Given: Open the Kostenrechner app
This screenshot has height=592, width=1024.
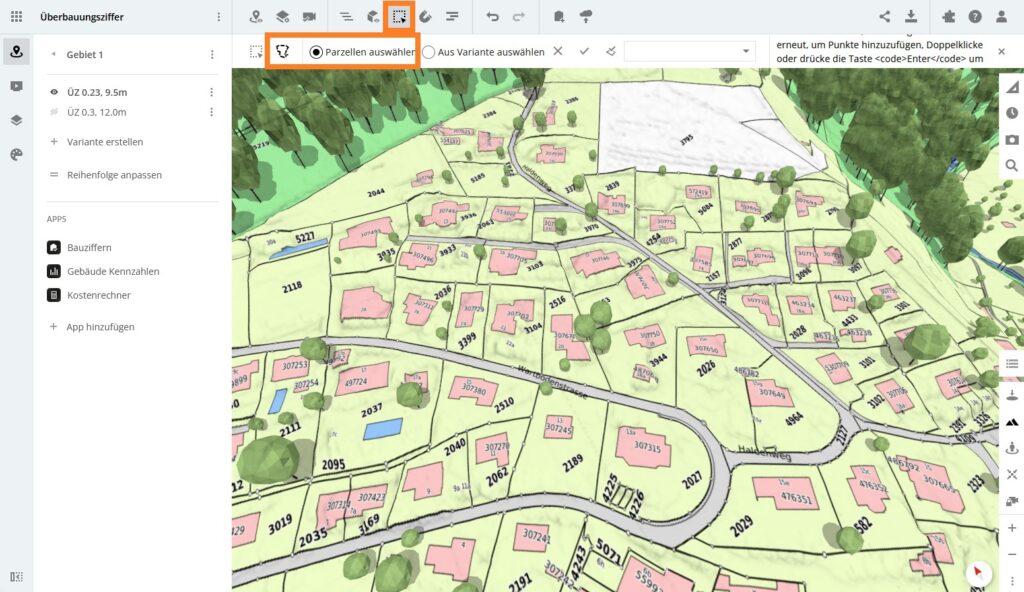Looking at the screenshot, I should [98, 295].
